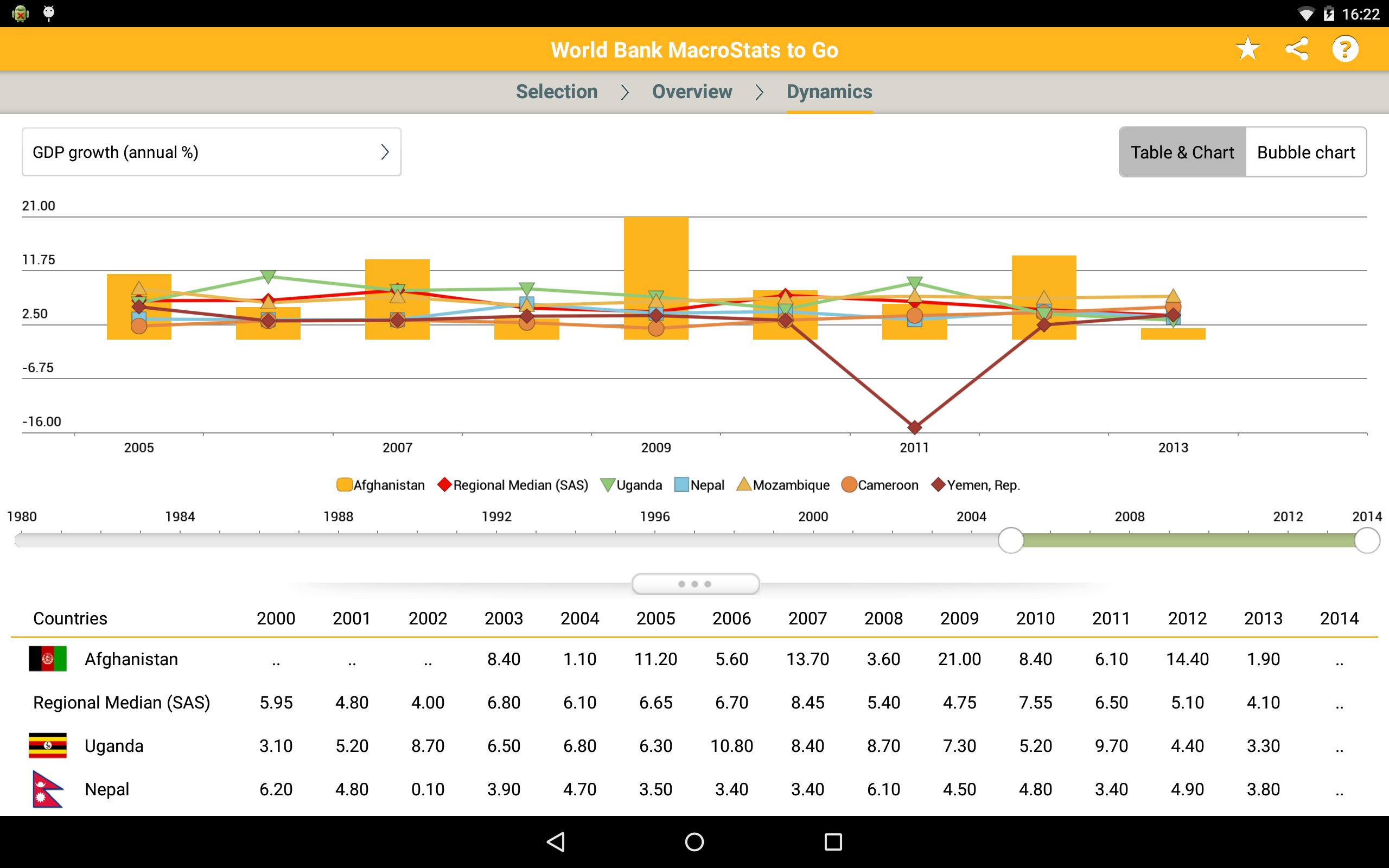This screenshot has width=1389, height=868.
Task: Tap the Uganda flag icon
Action: [48, 745]
